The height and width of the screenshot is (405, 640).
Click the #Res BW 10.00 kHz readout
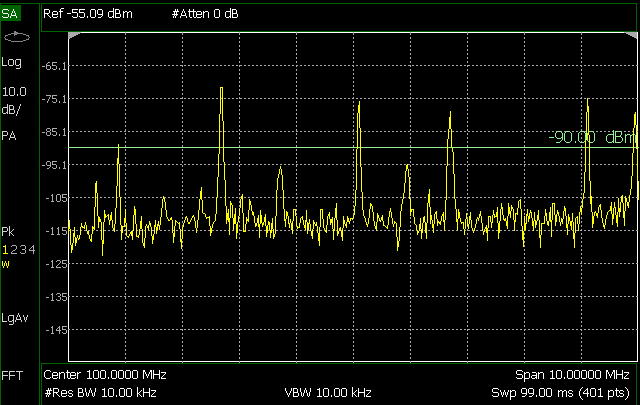pyautogui.click(x=100, y=393)
